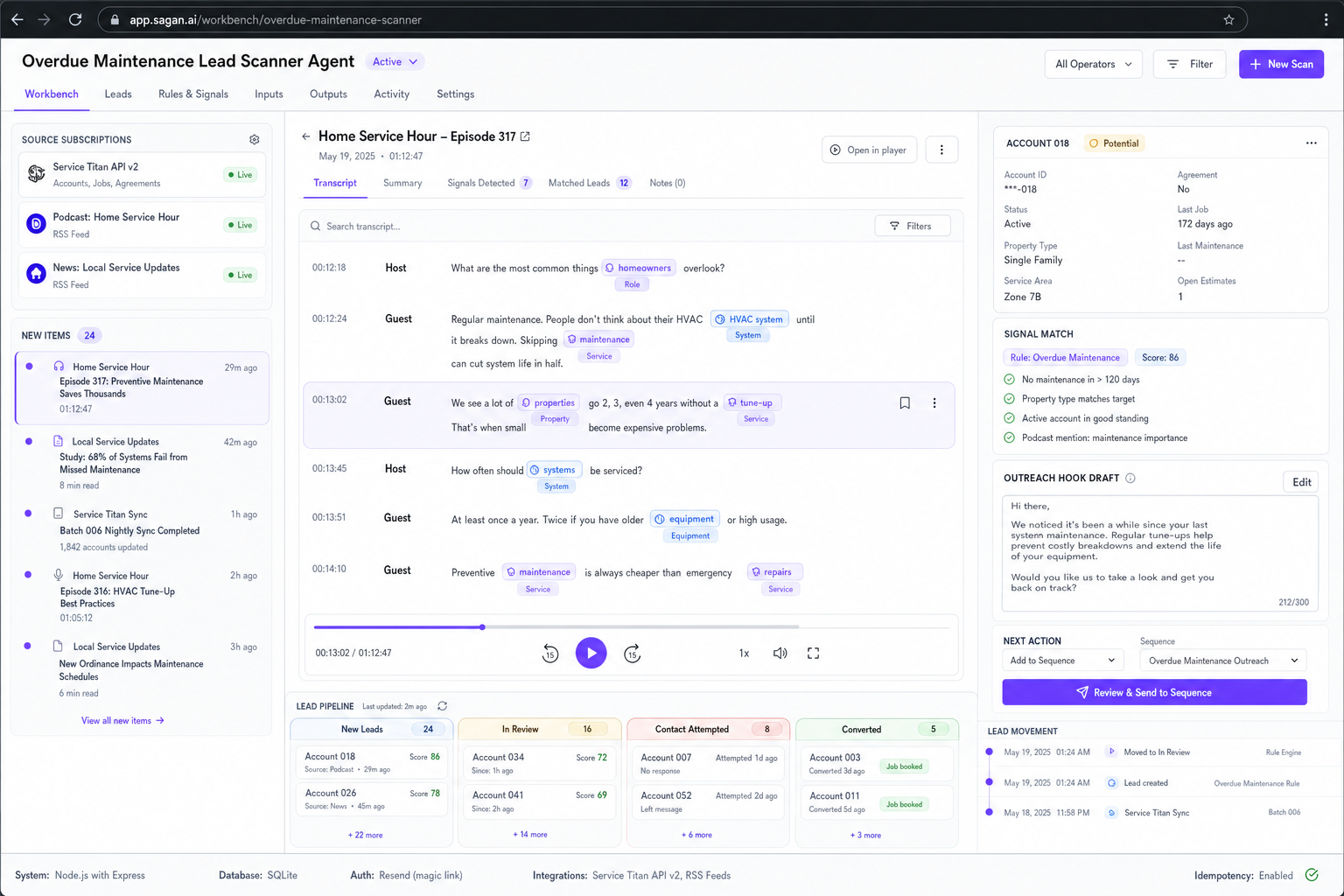Click the repairs service tag
This screenshot has height=896, width=1344.
tap(774, 572)
